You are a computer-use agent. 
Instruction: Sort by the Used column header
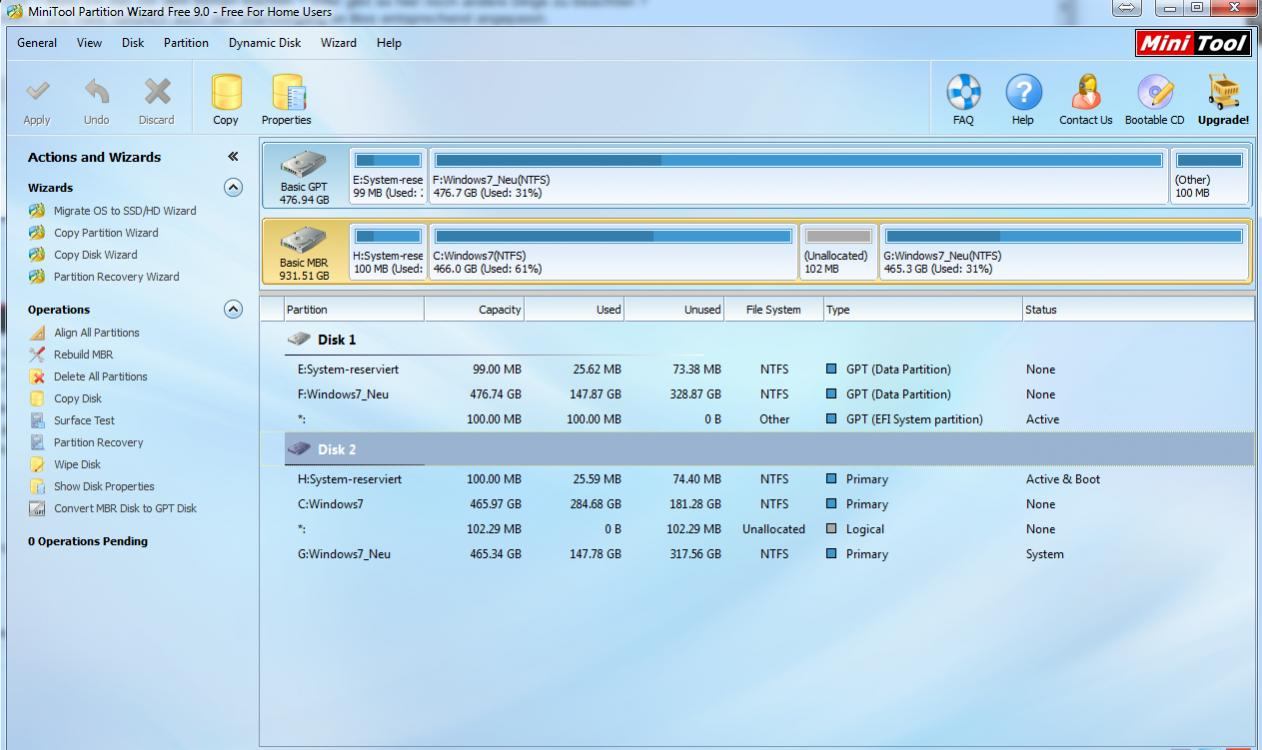(574, 310)
